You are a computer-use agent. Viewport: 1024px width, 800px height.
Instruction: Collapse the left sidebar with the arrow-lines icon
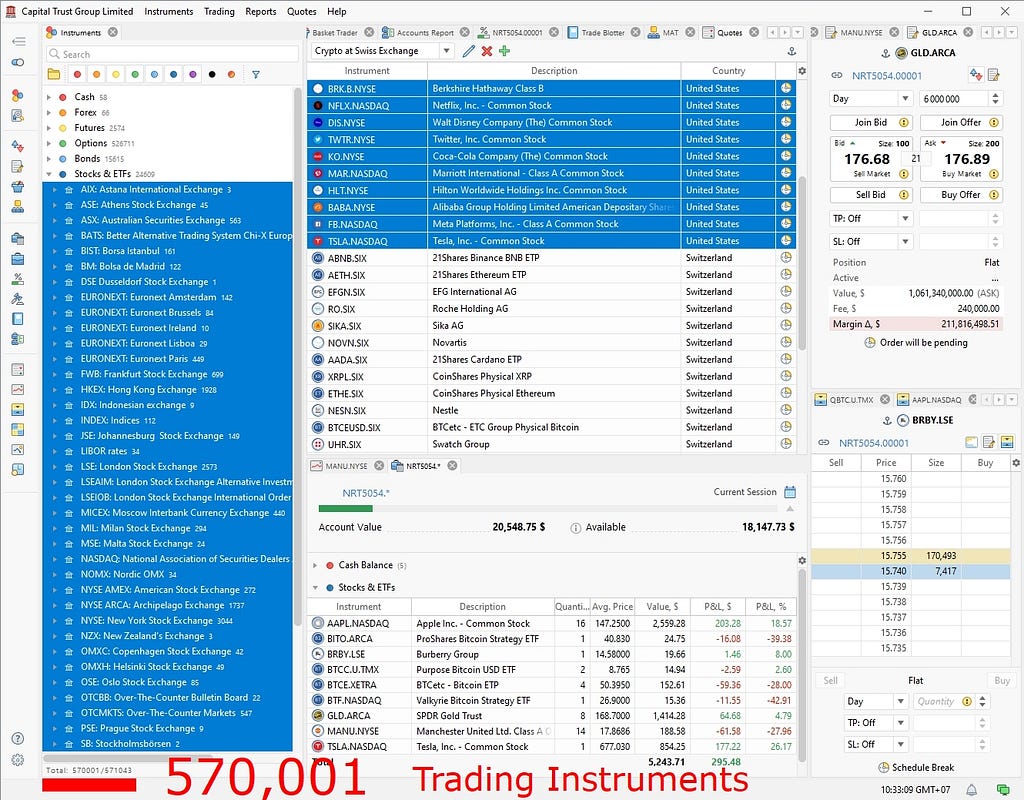pos(18,41)
